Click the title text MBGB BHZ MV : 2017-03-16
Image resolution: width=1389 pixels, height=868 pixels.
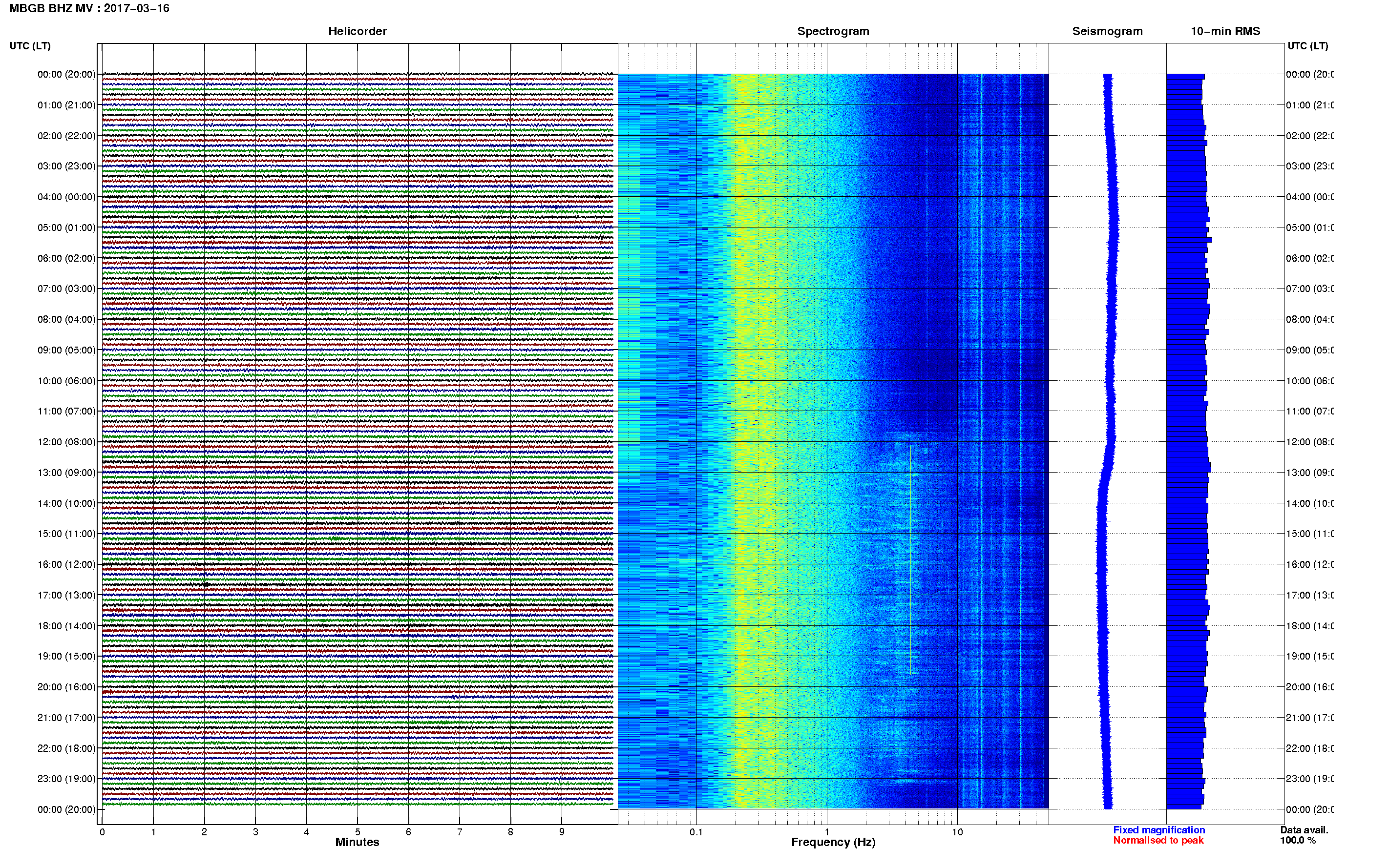click(x=89, y=8)
